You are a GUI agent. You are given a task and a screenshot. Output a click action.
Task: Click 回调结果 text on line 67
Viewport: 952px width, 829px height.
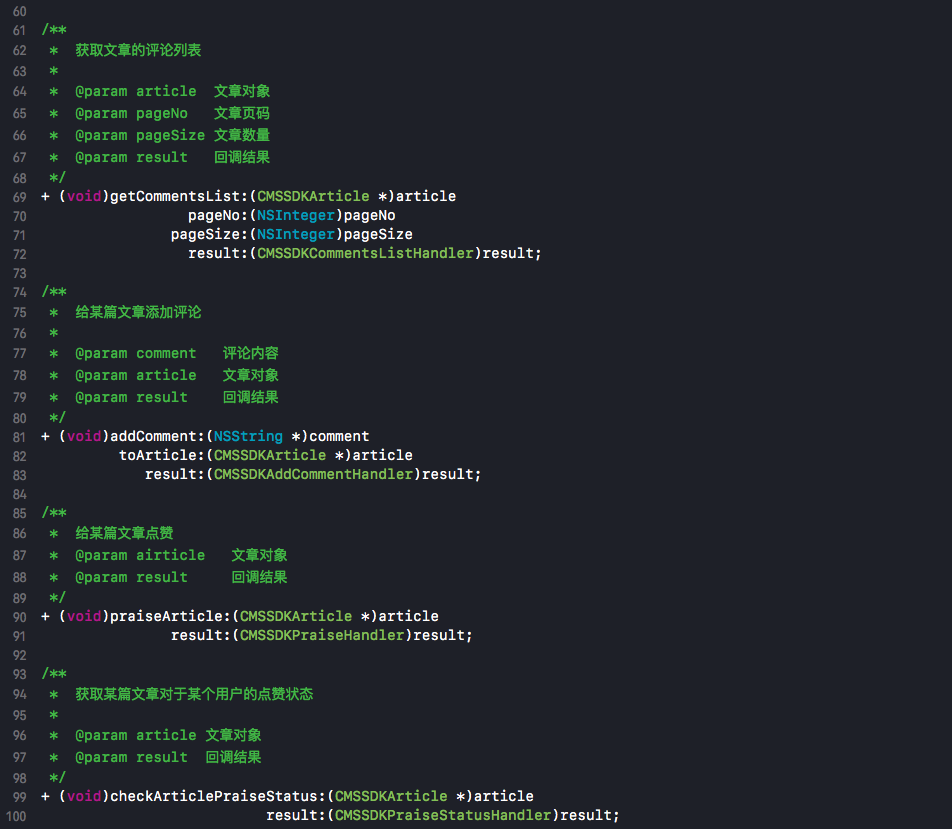242,157
